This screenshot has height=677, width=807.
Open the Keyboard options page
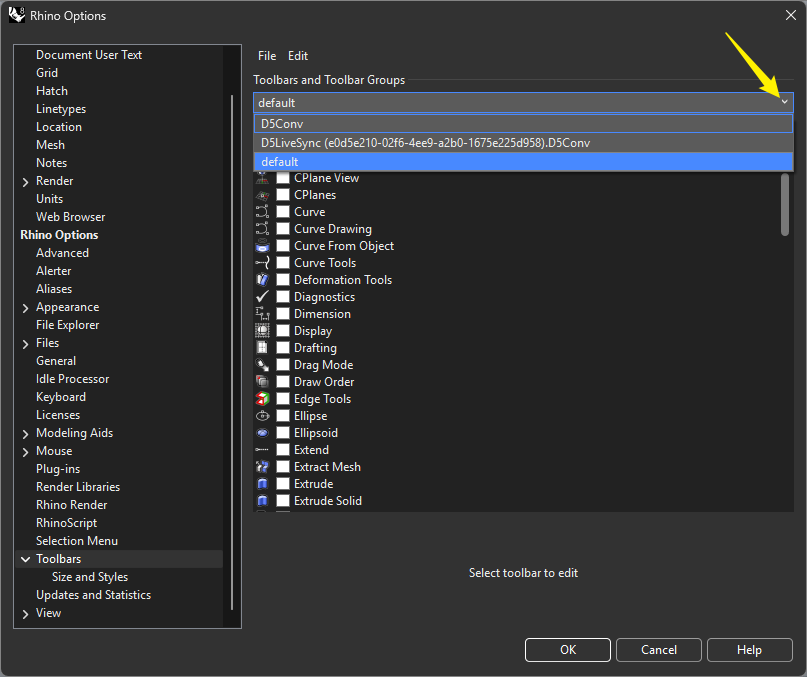click(61, 397)
